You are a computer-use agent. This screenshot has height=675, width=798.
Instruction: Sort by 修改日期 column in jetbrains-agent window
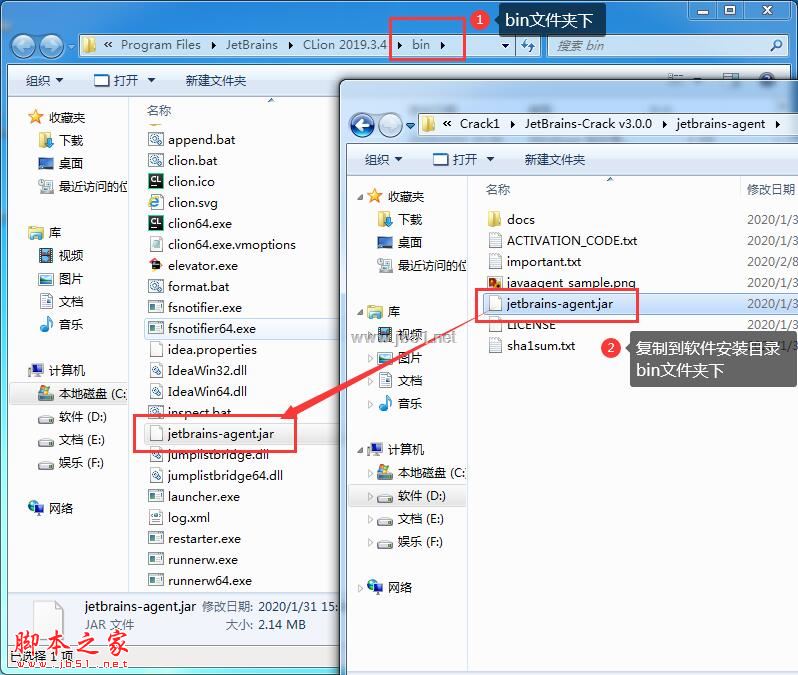pyautogui.click(x=771, y=189)
